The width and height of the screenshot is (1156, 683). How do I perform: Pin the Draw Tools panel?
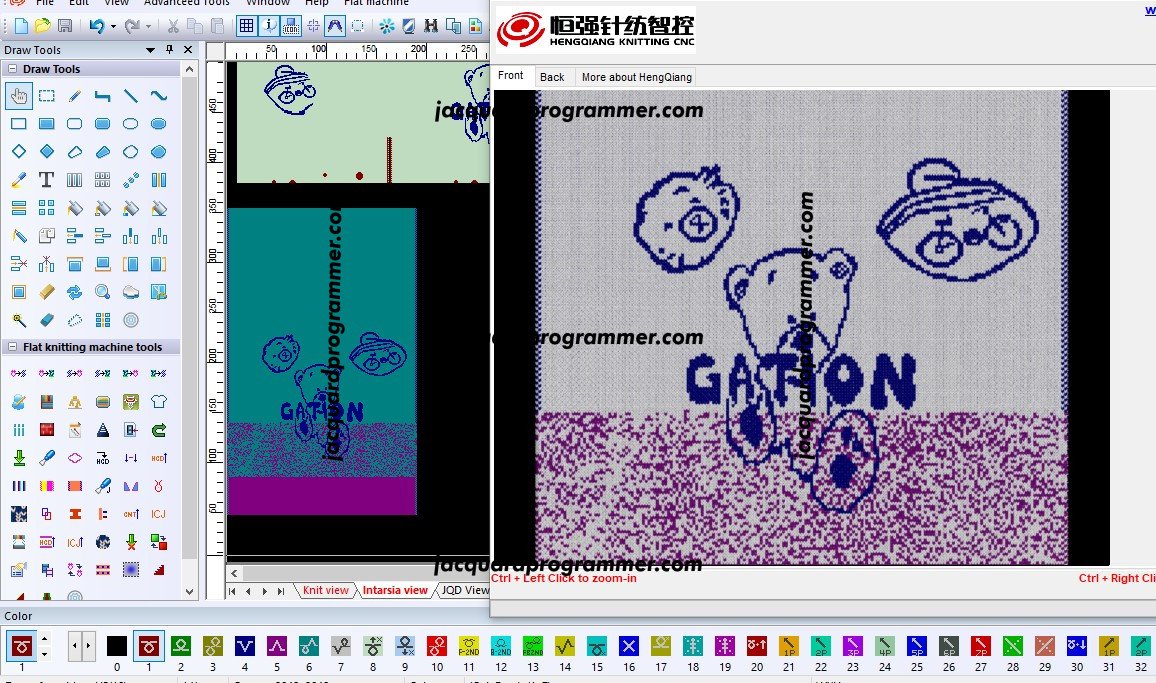170,50
